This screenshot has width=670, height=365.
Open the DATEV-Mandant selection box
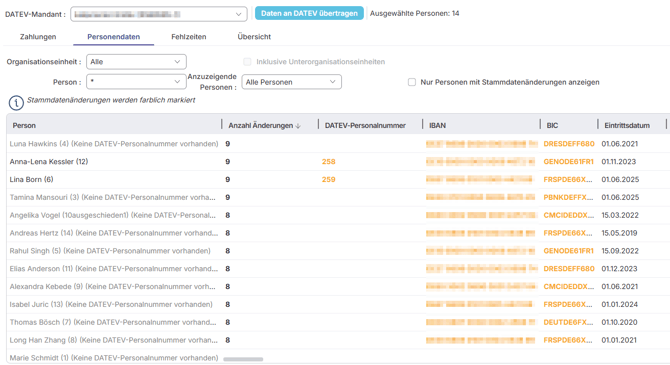point(159,14)
